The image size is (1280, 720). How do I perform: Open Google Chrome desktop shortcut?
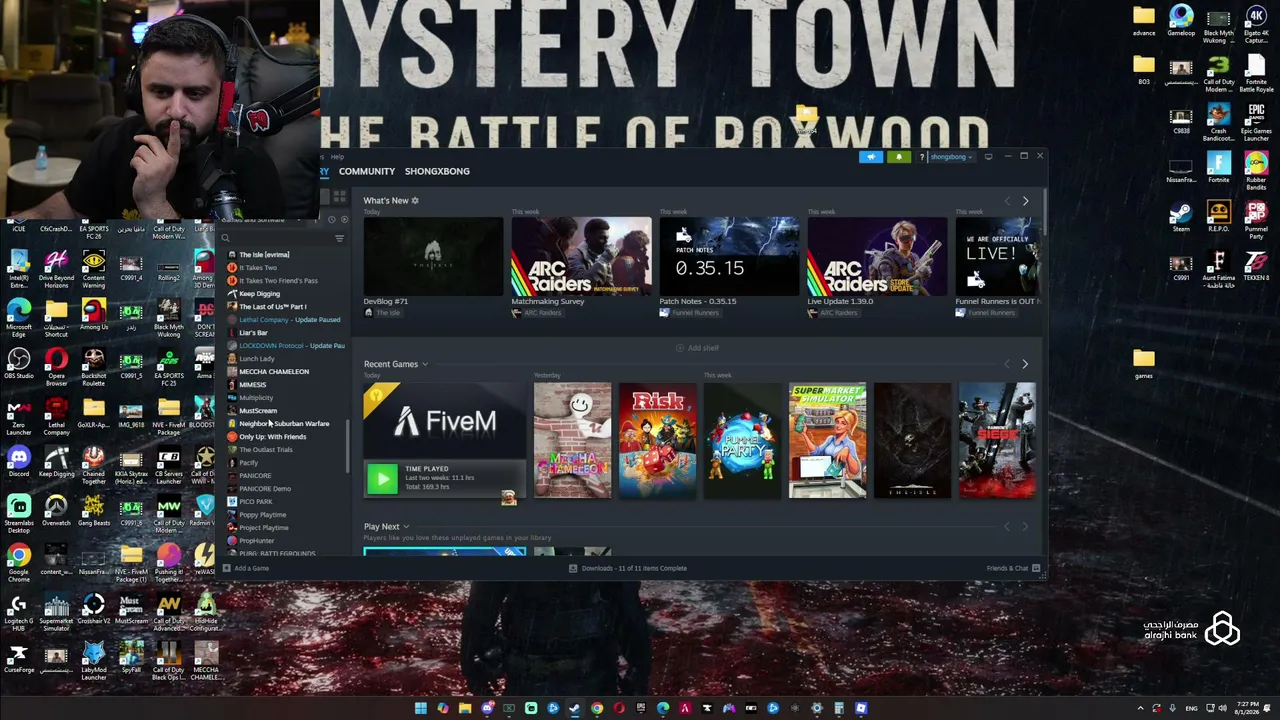tap(18, 561)
